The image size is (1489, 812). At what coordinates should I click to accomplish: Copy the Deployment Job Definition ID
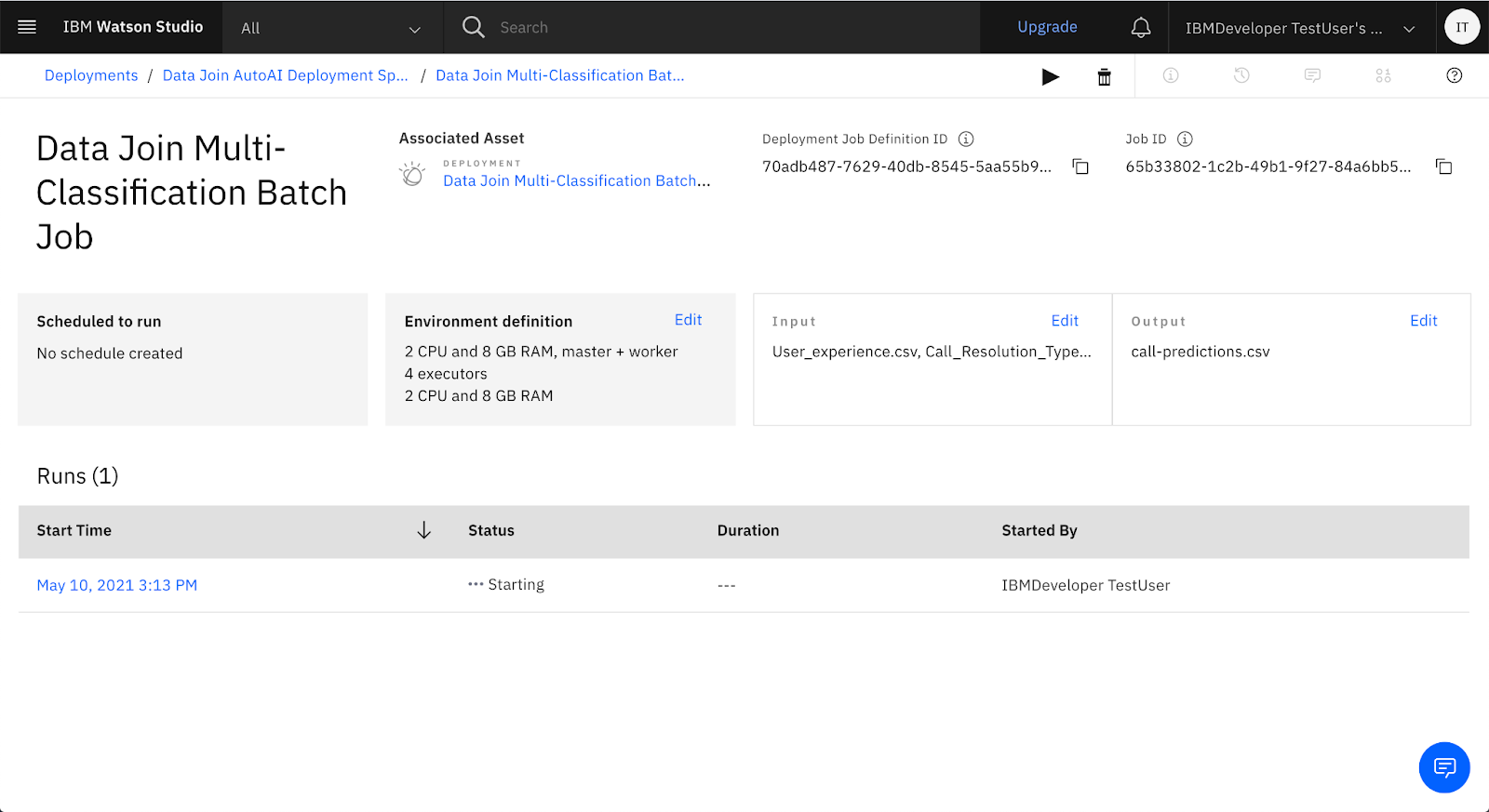click(1080, 167)
